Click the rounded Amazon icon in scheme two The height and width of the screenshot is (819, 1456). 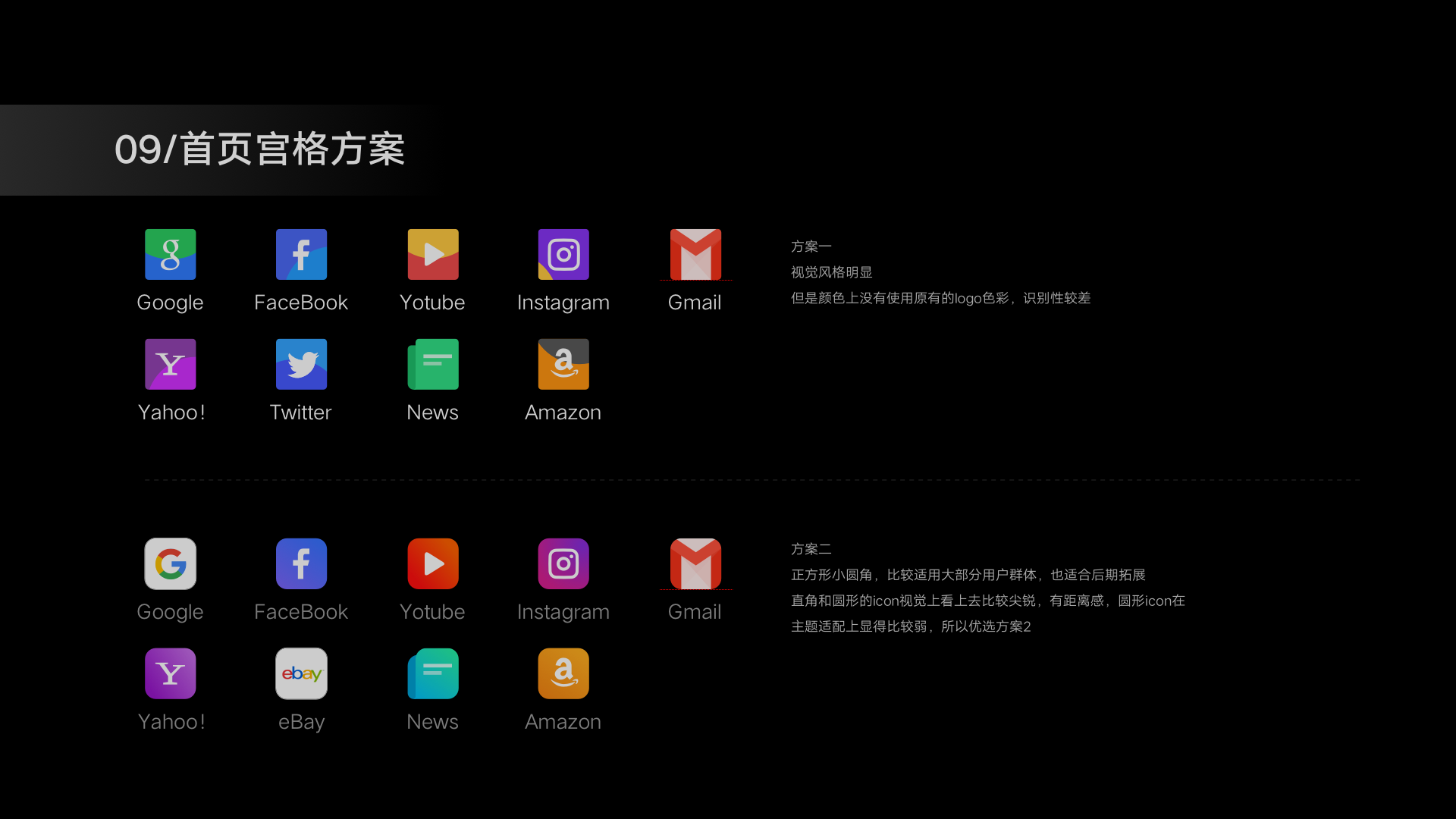[x=563, y=673]
